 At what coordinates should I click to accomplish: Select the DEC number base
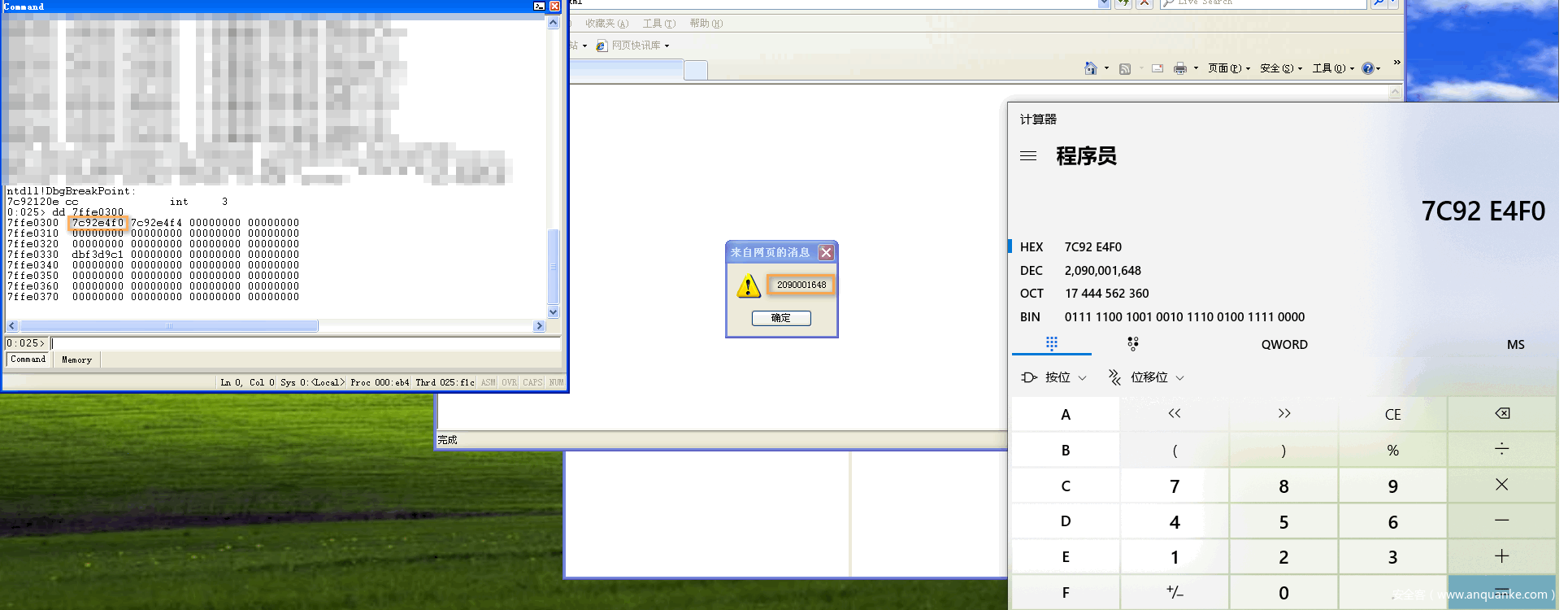point(1032,270)
